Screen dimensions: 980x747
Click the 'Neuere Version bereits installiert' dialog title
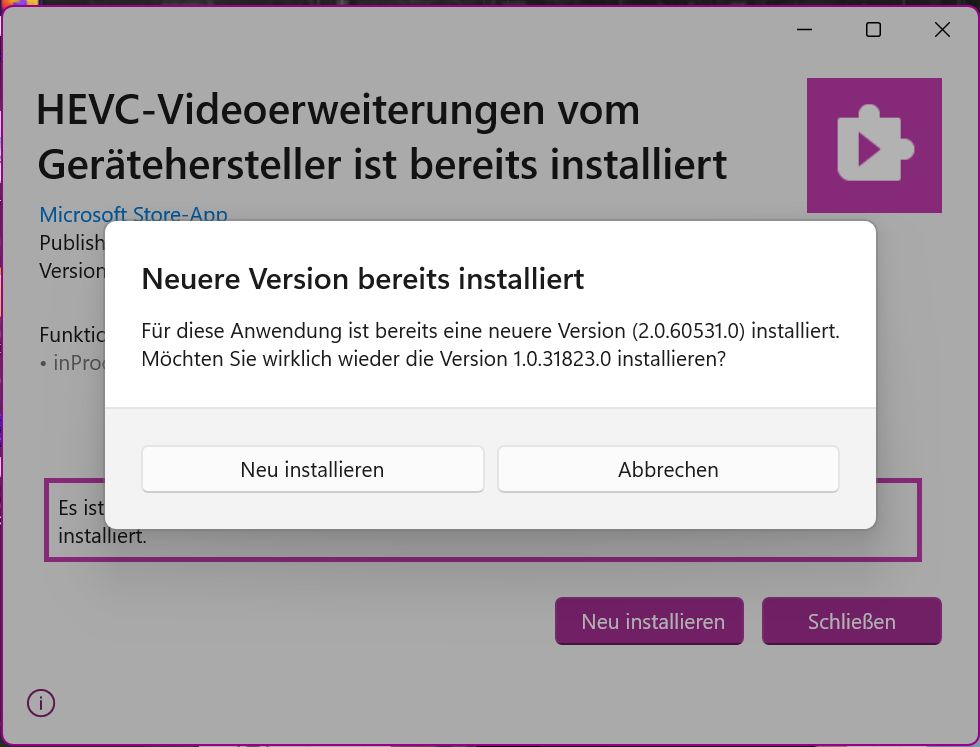tap(362, 279)
